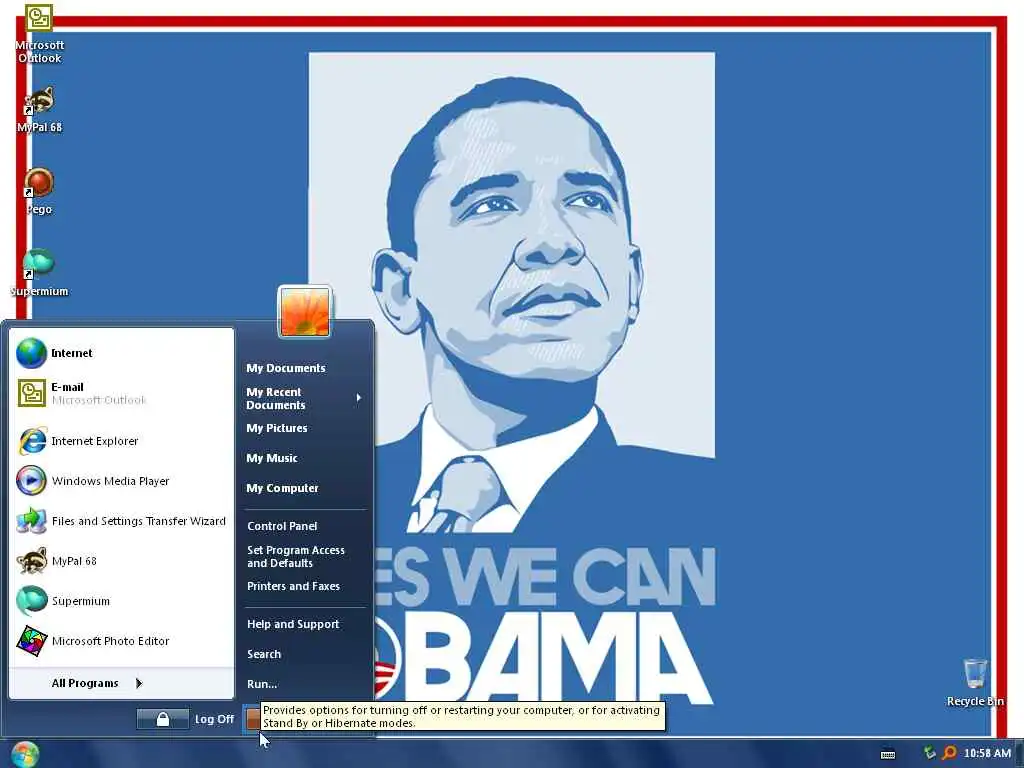Open My Computer
1024x768 pixels.
coord(304,488)
